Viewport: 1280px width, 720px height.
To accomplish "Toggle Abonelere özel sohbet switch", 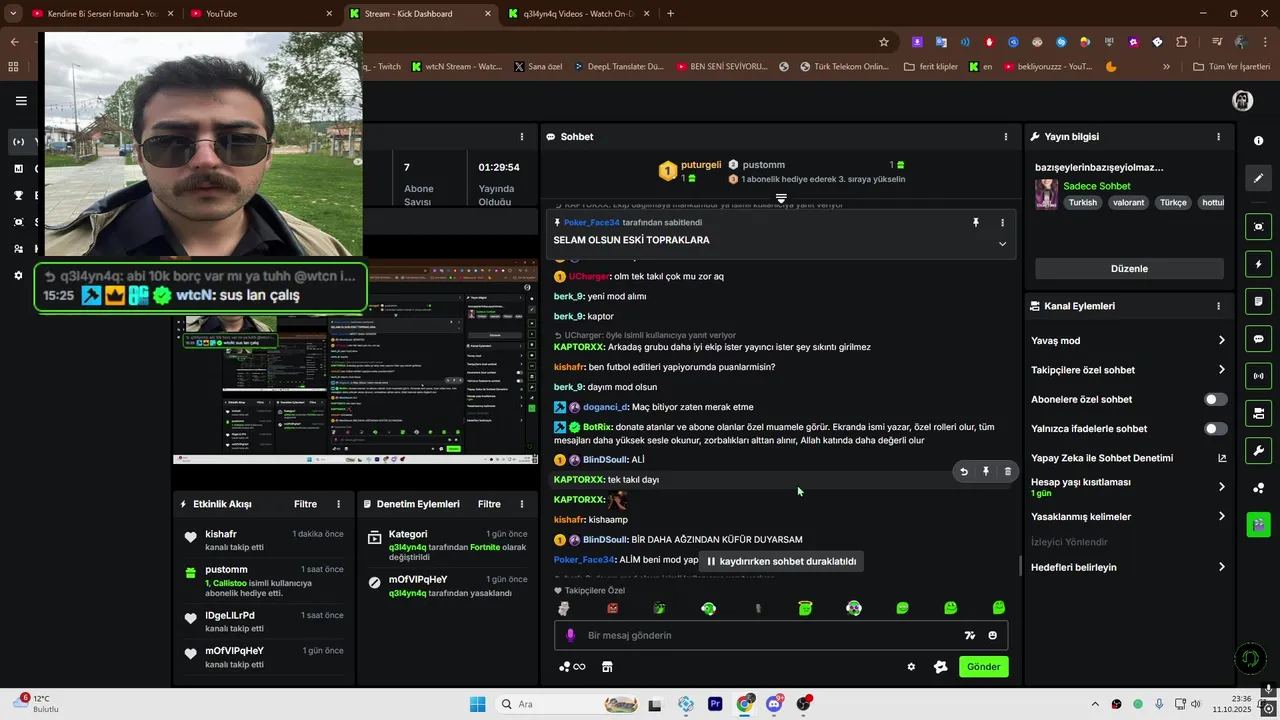I will [1215, 399].
